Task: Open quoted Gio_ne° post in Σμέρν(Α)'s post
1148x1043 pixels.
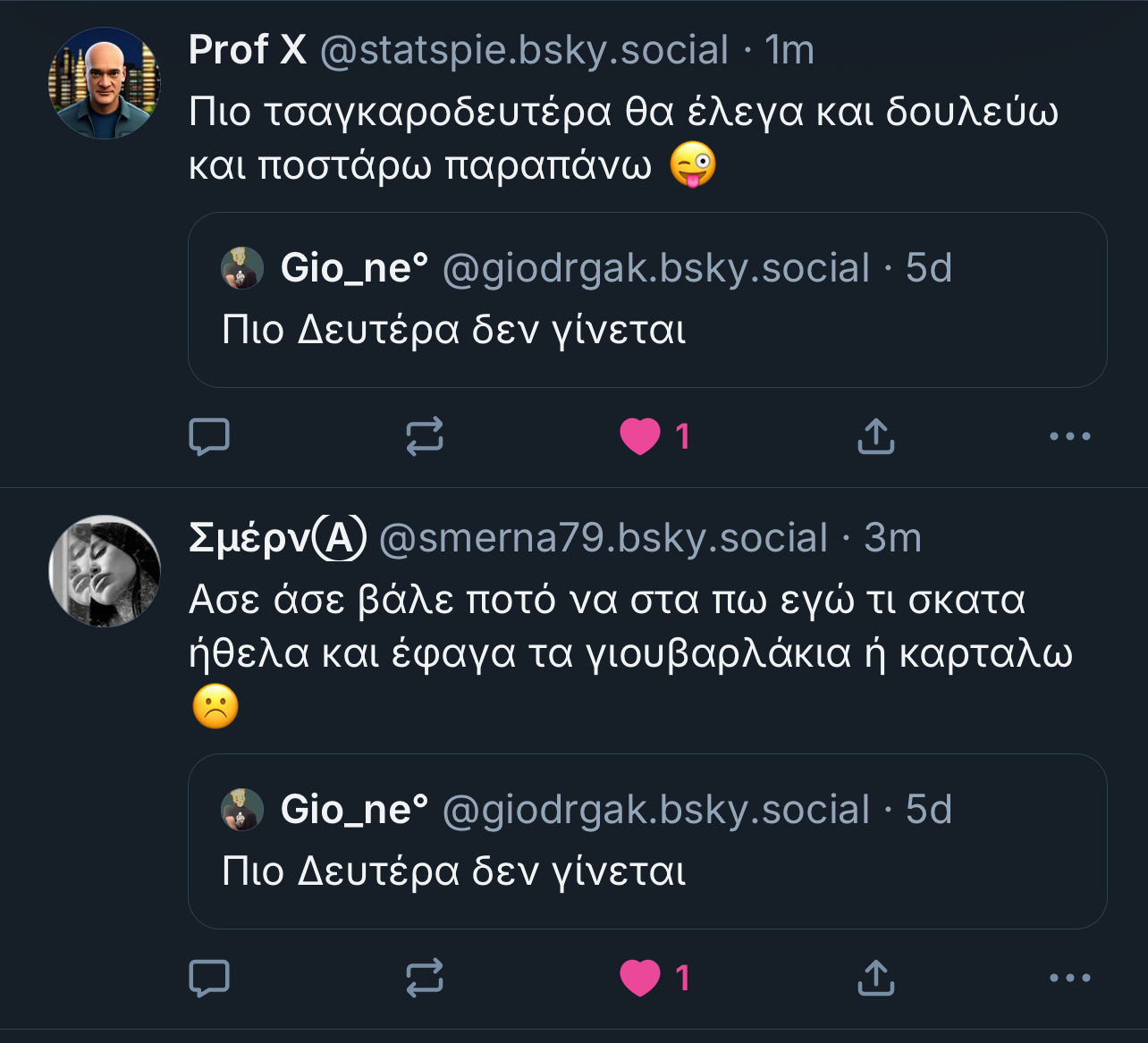Action: [647, 872]
